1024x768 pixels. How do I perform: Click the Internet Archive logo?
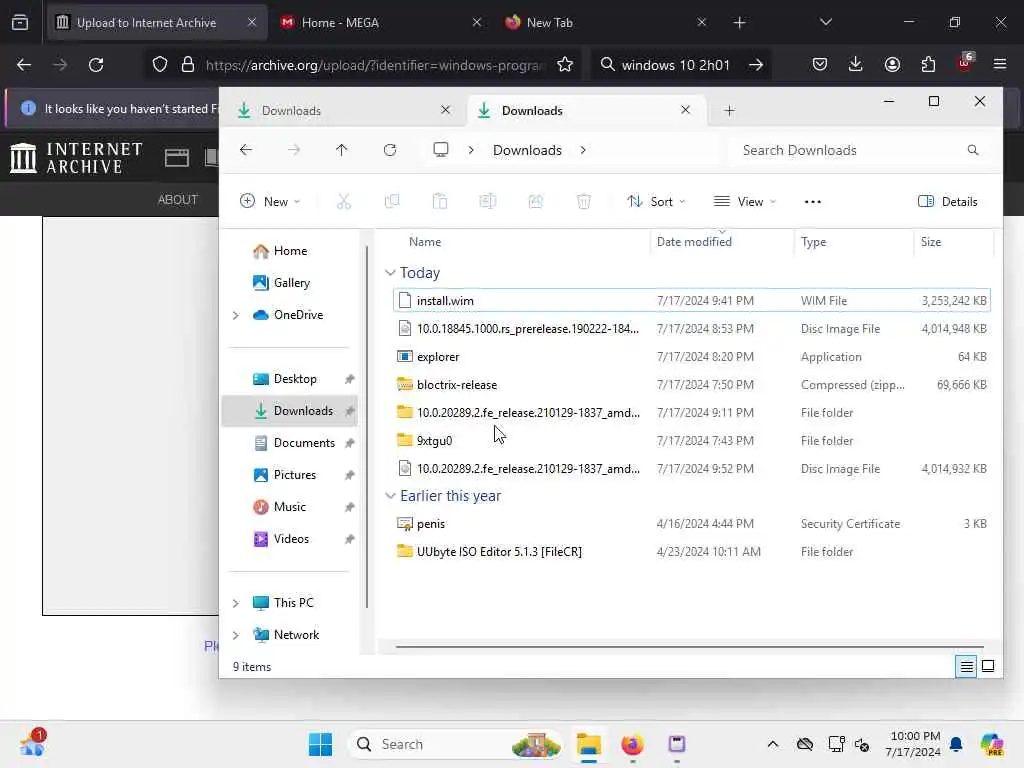coord(76,157)
